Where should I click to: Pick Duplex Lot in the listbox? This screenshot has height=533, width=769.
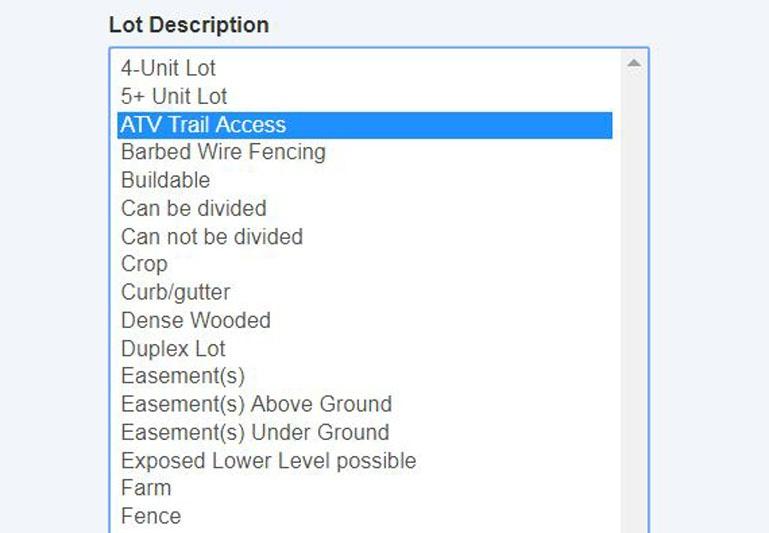pos(173,349)
